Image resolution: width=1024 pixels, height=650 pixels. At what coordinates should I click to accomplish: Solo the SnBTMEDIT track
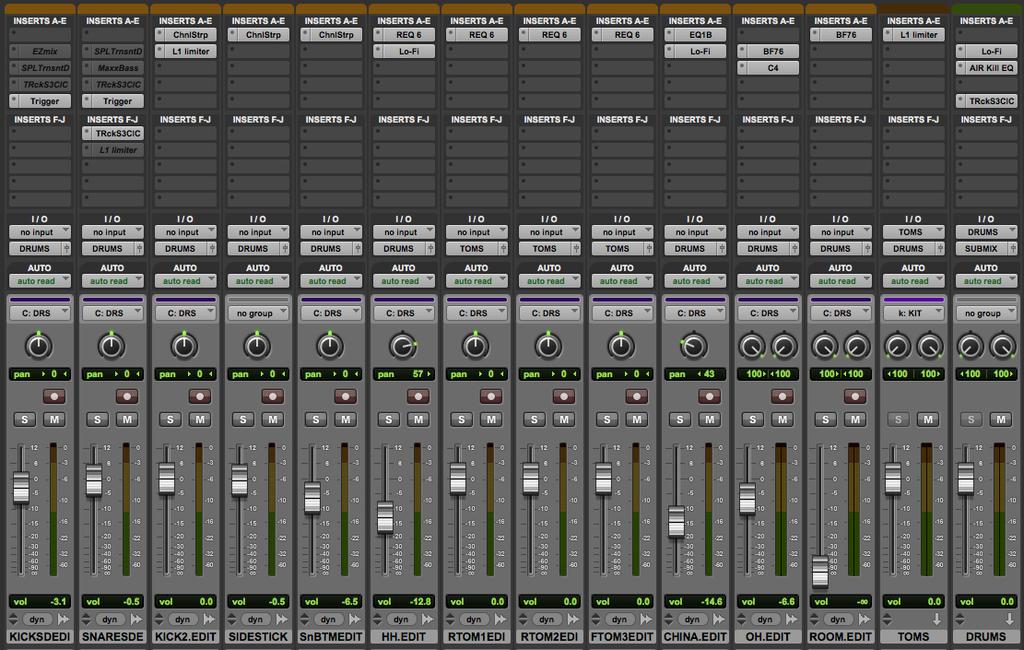coord(316,420)
